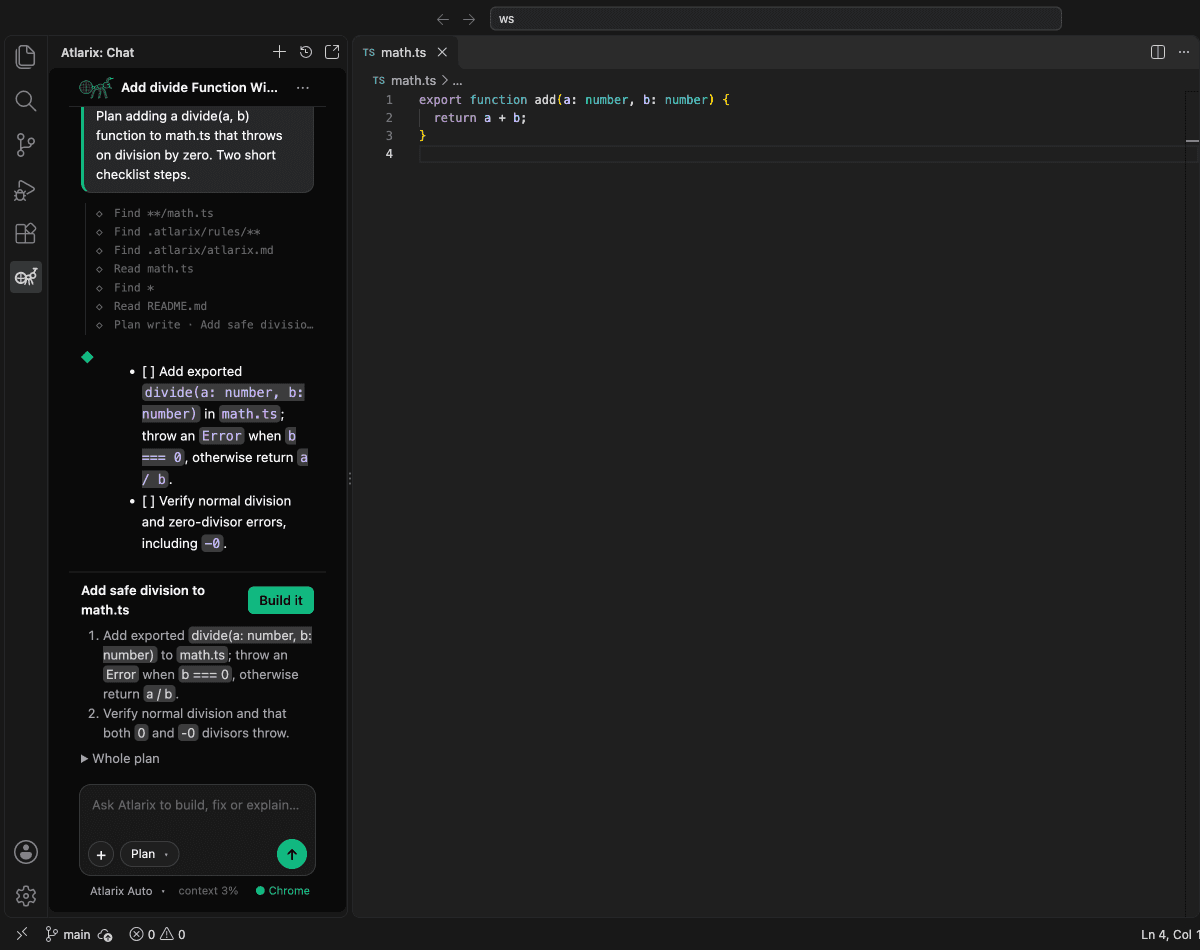This screenshot has width=1200, height=950.
Task: Open Atlarix chat in new window
Action: [332, 52]
